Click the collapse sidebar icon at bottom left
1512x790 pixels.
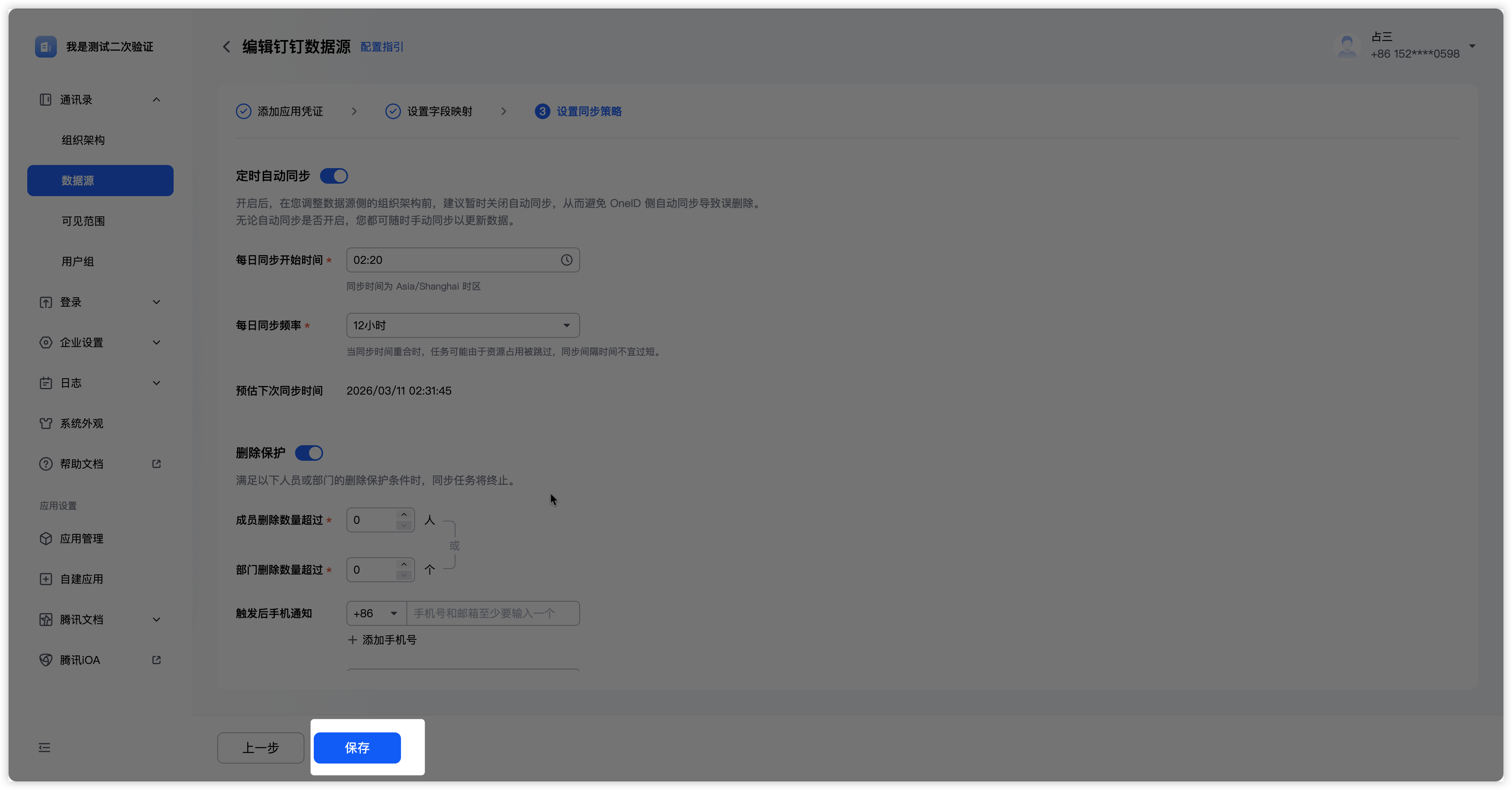pos(45,748)
